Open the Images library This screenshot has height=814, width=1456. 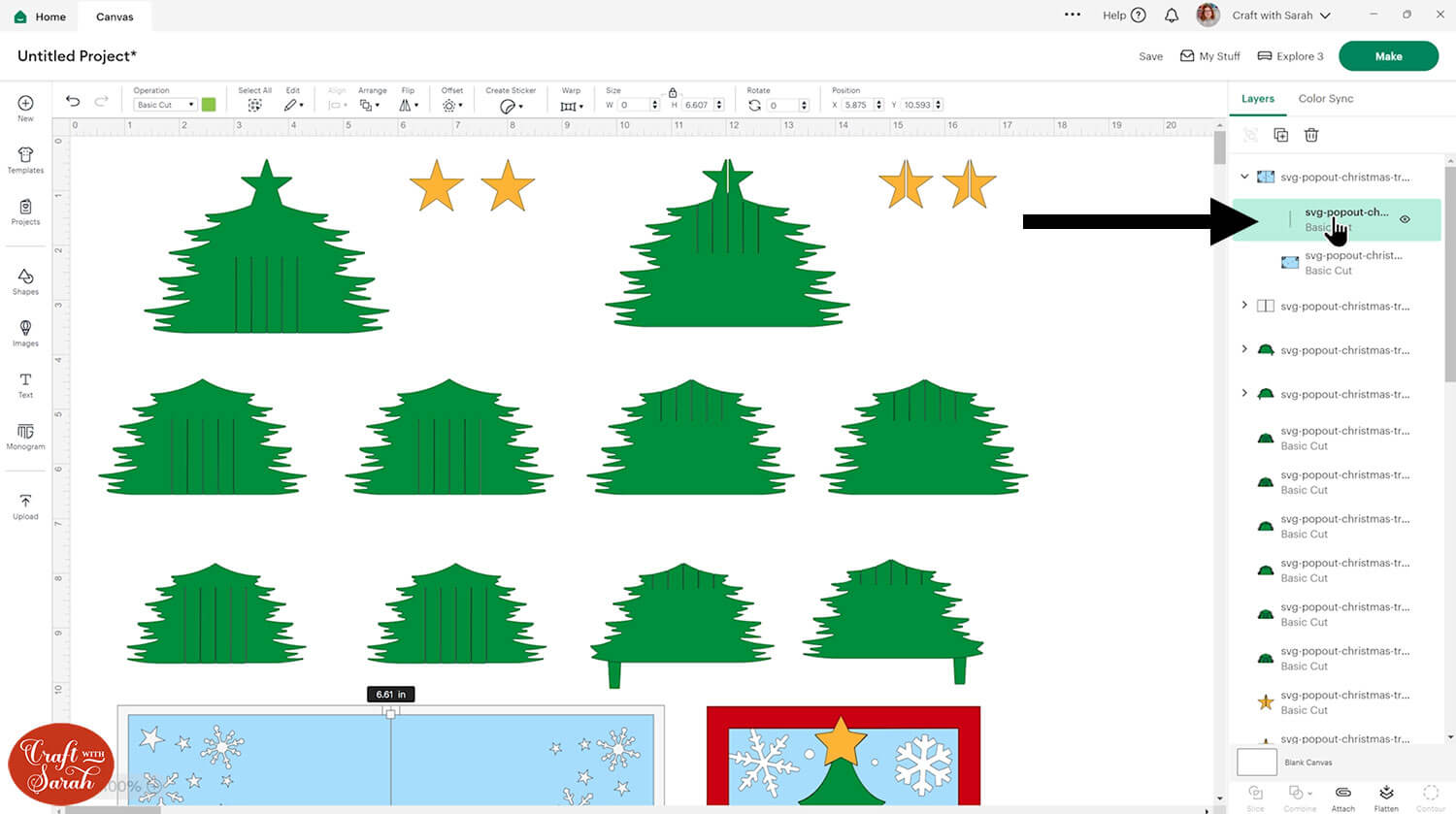25,333
